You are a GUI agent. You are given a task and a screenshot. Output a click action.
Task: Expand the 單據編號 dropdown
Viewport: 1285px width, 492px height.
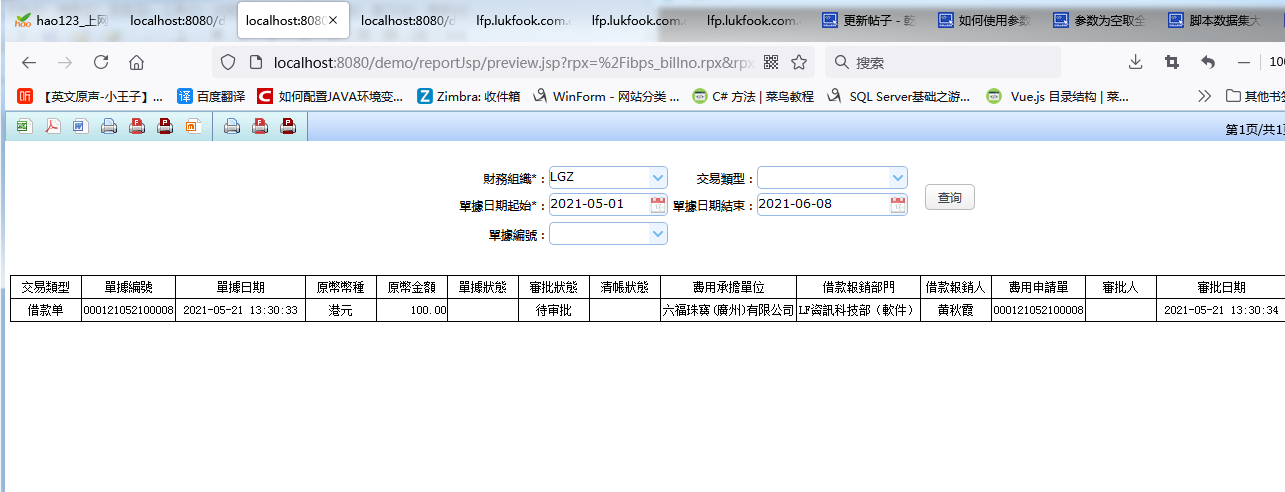coord(657,234)
